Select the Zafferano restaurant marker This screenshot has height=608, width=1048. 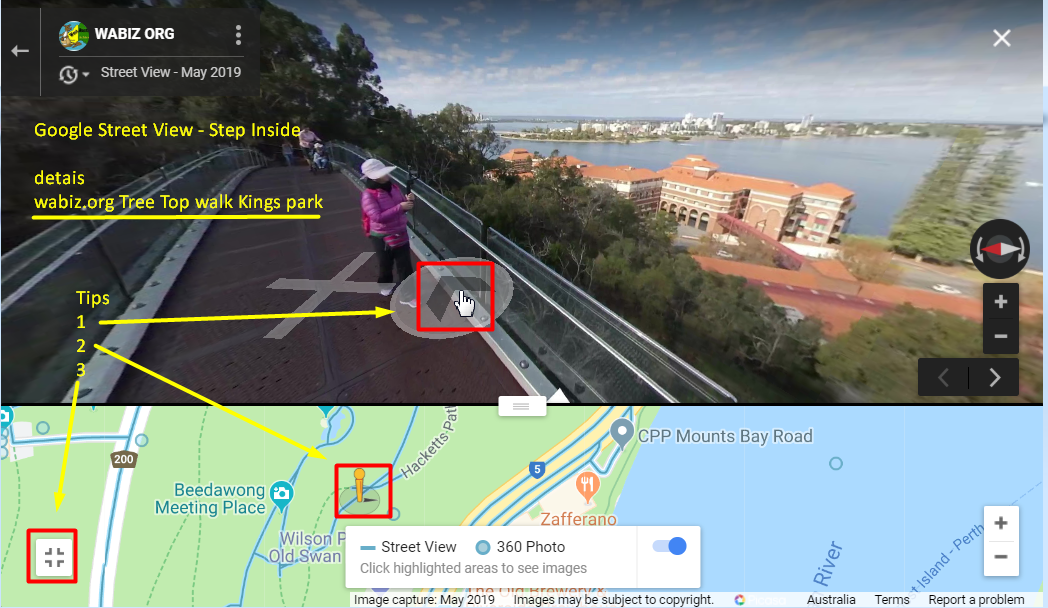(586, 486)
